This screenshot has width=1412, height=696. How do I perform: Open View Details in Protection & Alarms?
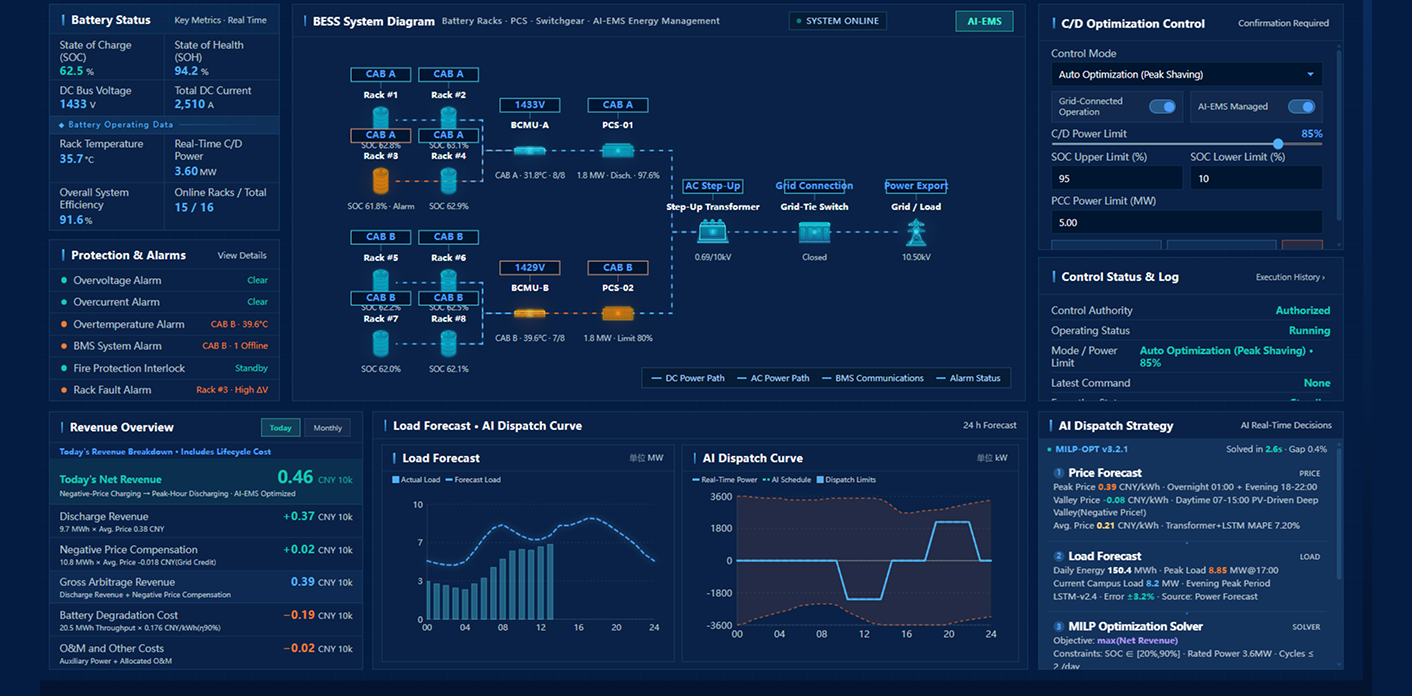pyautogui.click(x=242, y=256)
